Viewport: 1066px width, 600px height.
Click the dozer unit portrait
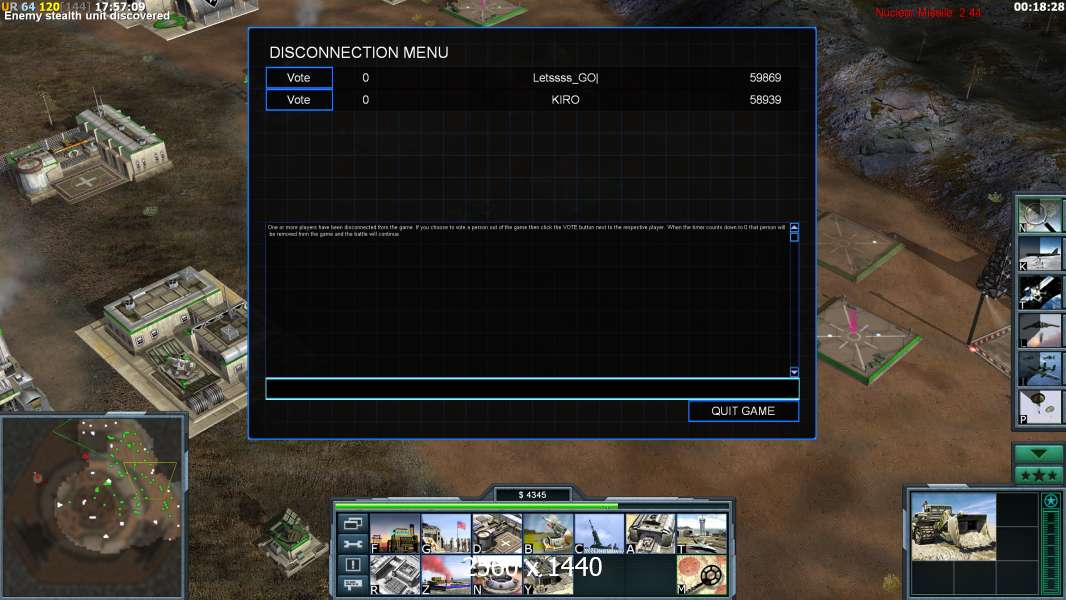(x=953, y=527)
